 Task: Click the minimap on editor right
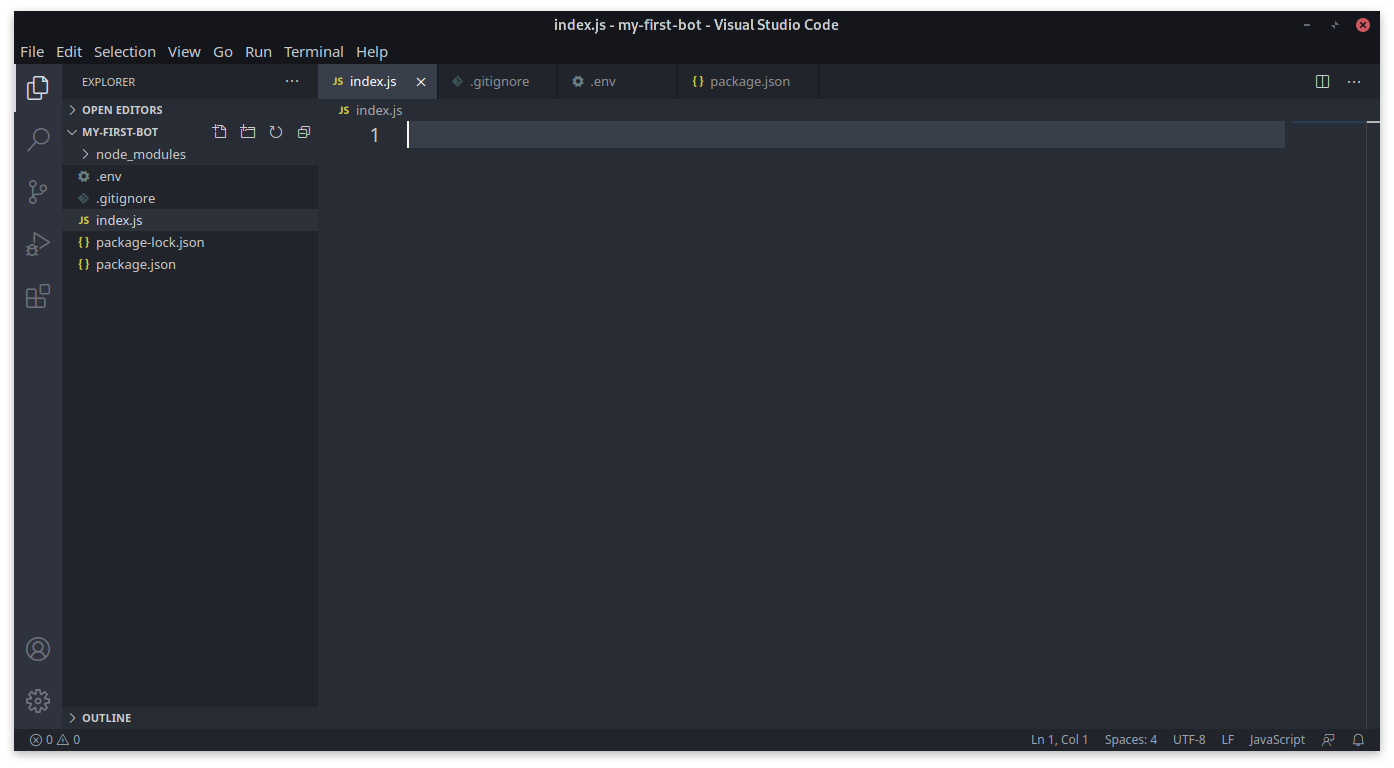[1329, 425]
